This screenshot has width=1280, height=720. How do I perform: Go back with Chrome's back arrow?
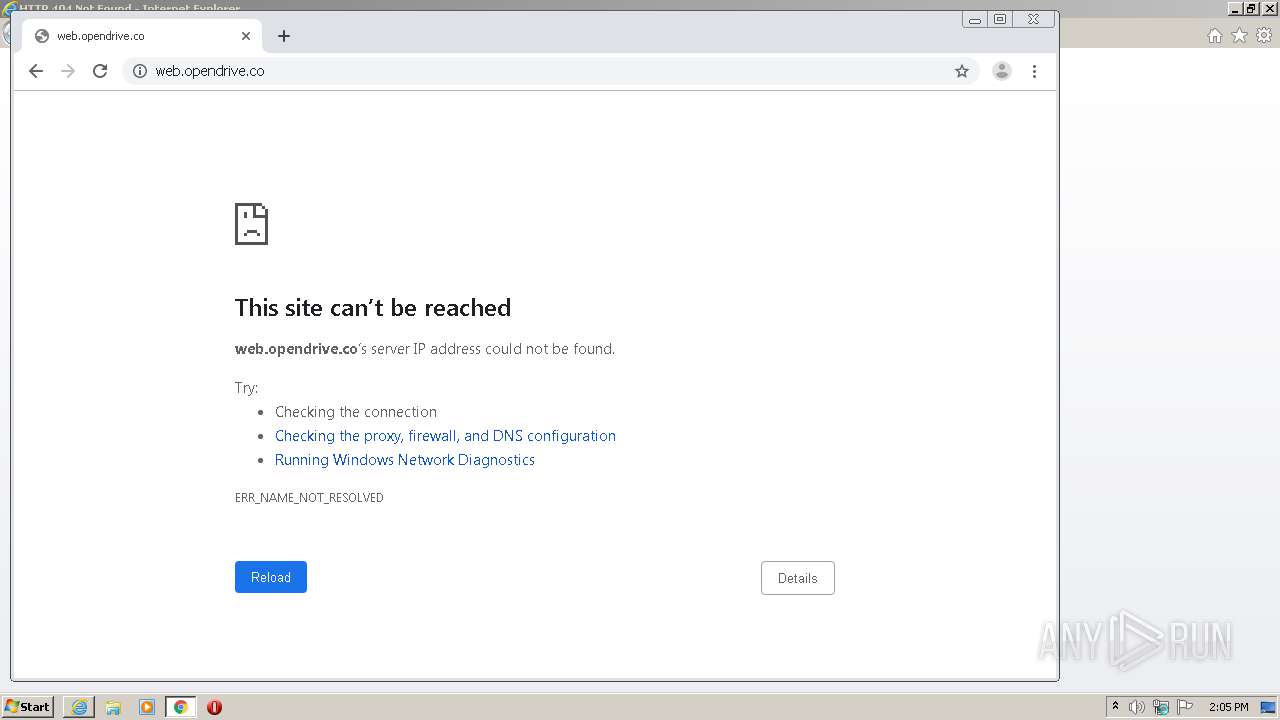[36, 71]
